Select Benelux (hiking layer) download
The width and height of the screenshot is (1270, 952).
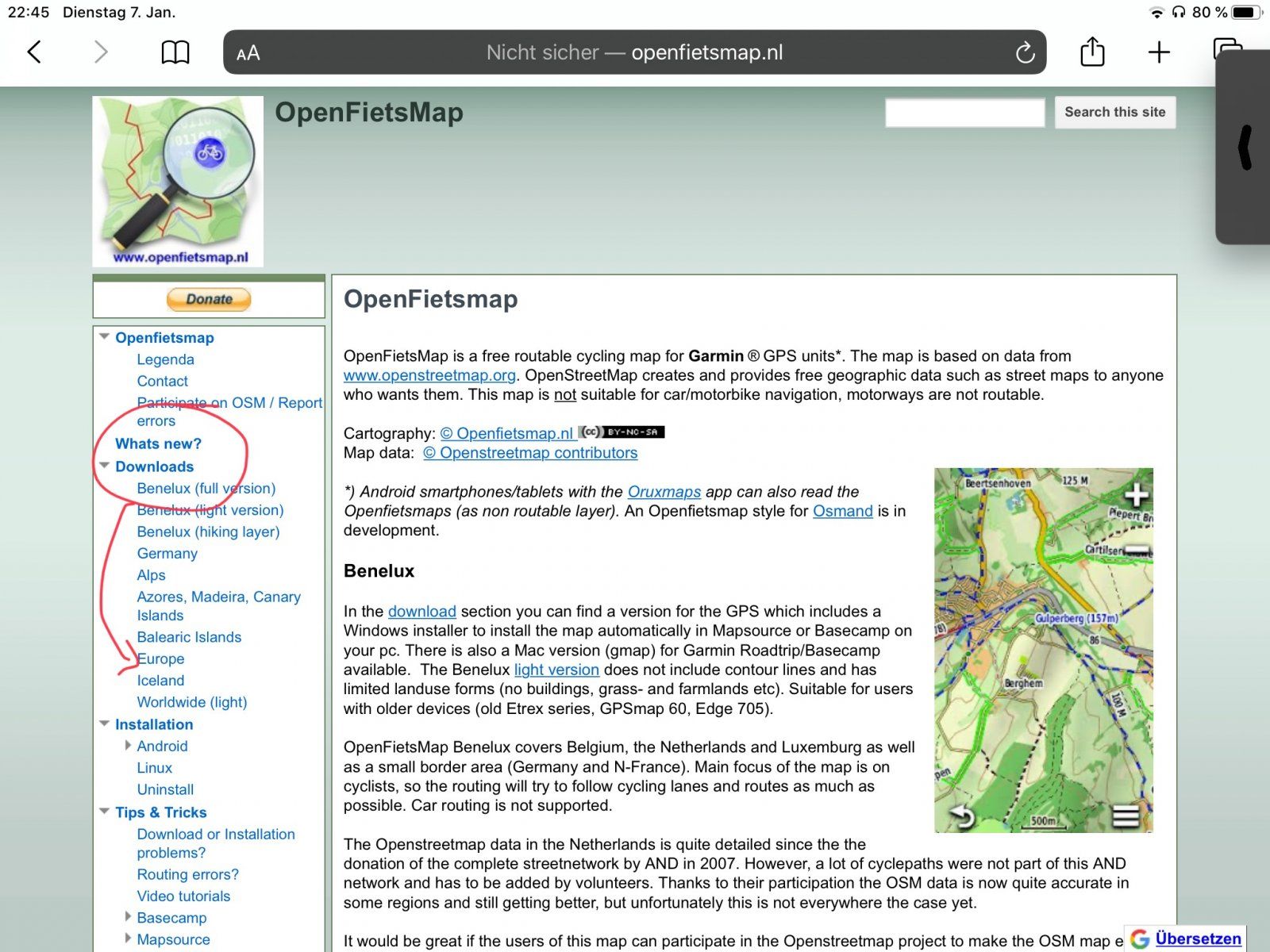pos(208,532)
